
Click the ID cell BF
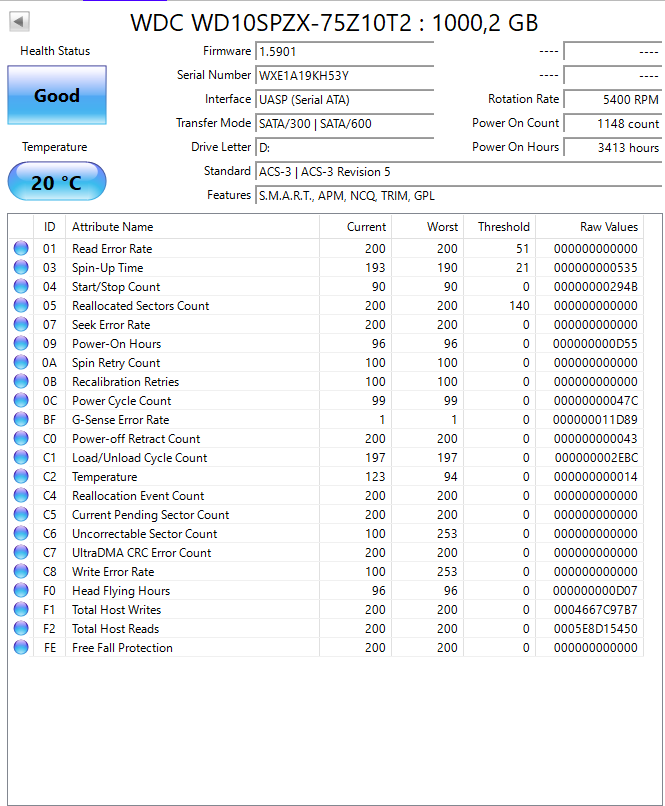coord(49,420)
